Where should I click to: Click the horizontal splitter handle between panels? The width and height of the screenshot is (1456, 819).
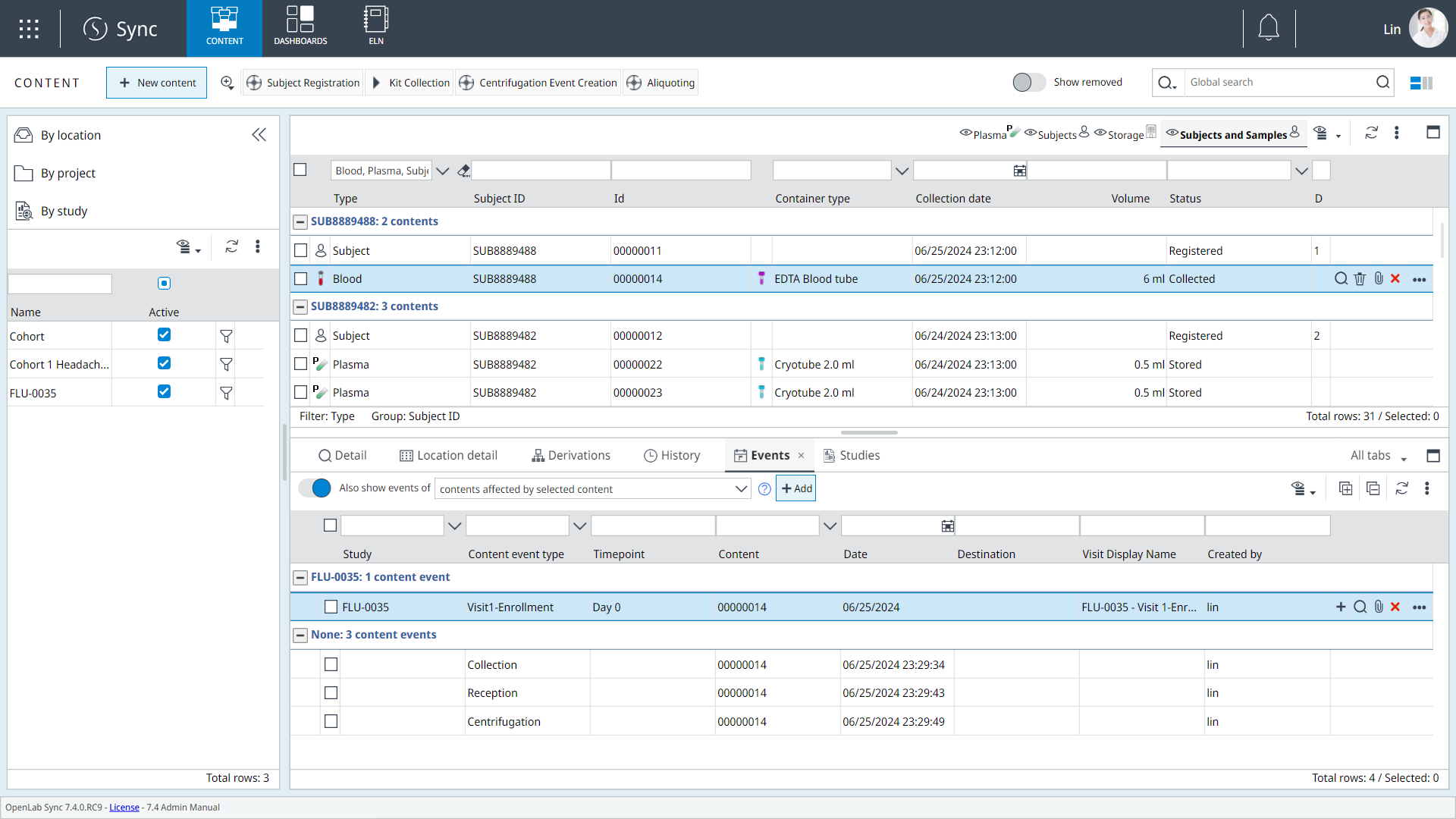click(869, 433)
